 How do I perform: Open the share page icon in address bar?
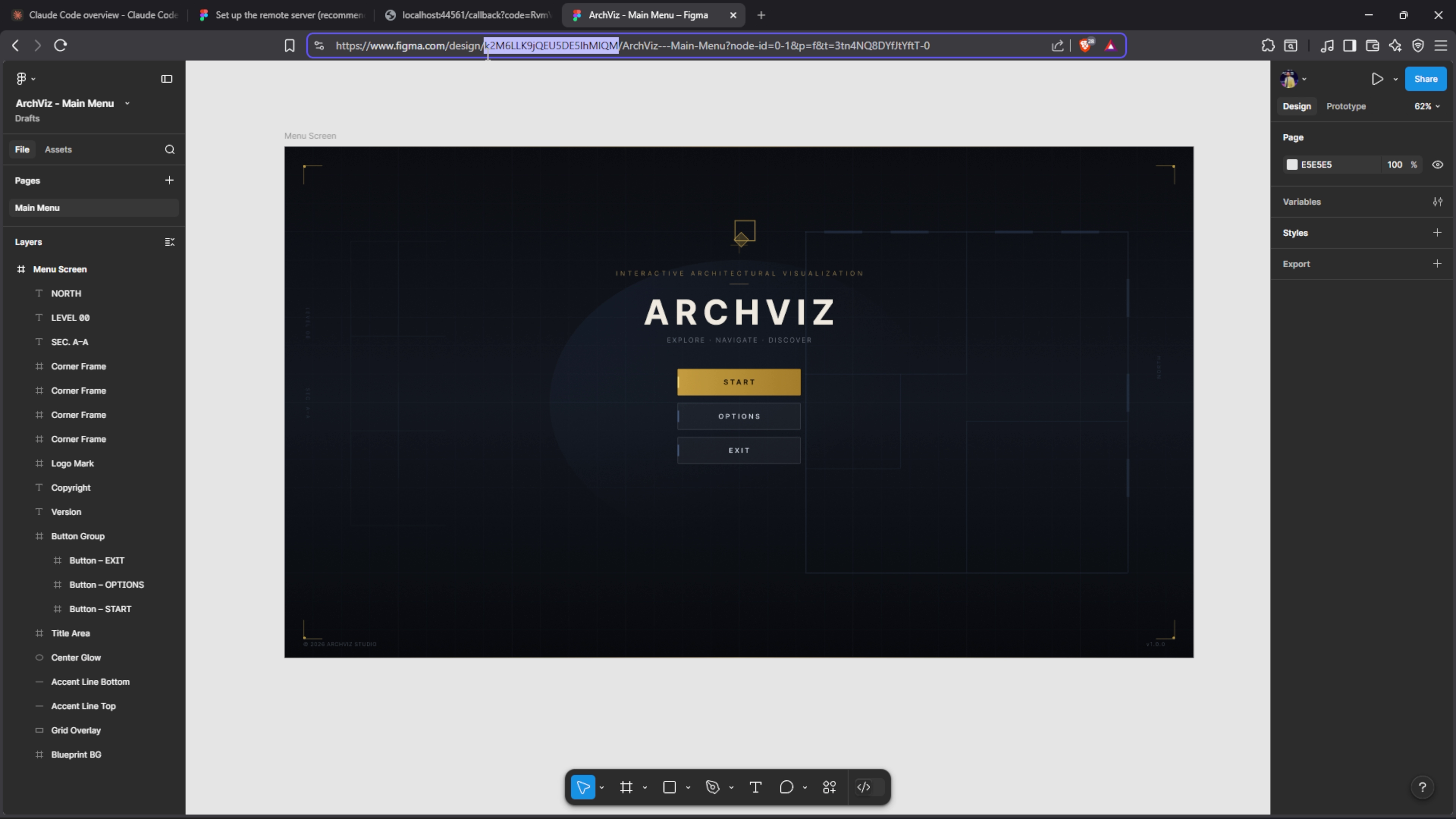point(1057,45)
